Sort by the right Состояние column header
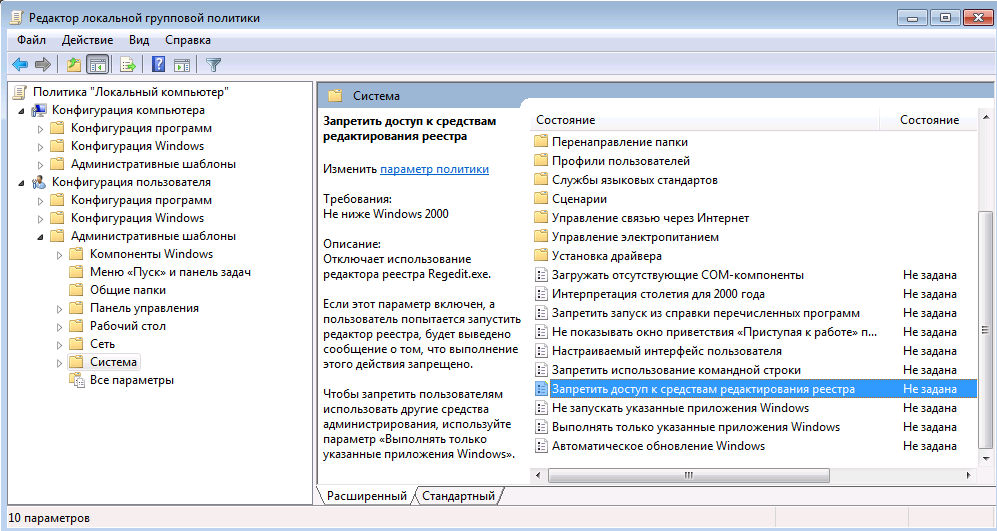Screen dimensions: 997x531 pos(928,120)
